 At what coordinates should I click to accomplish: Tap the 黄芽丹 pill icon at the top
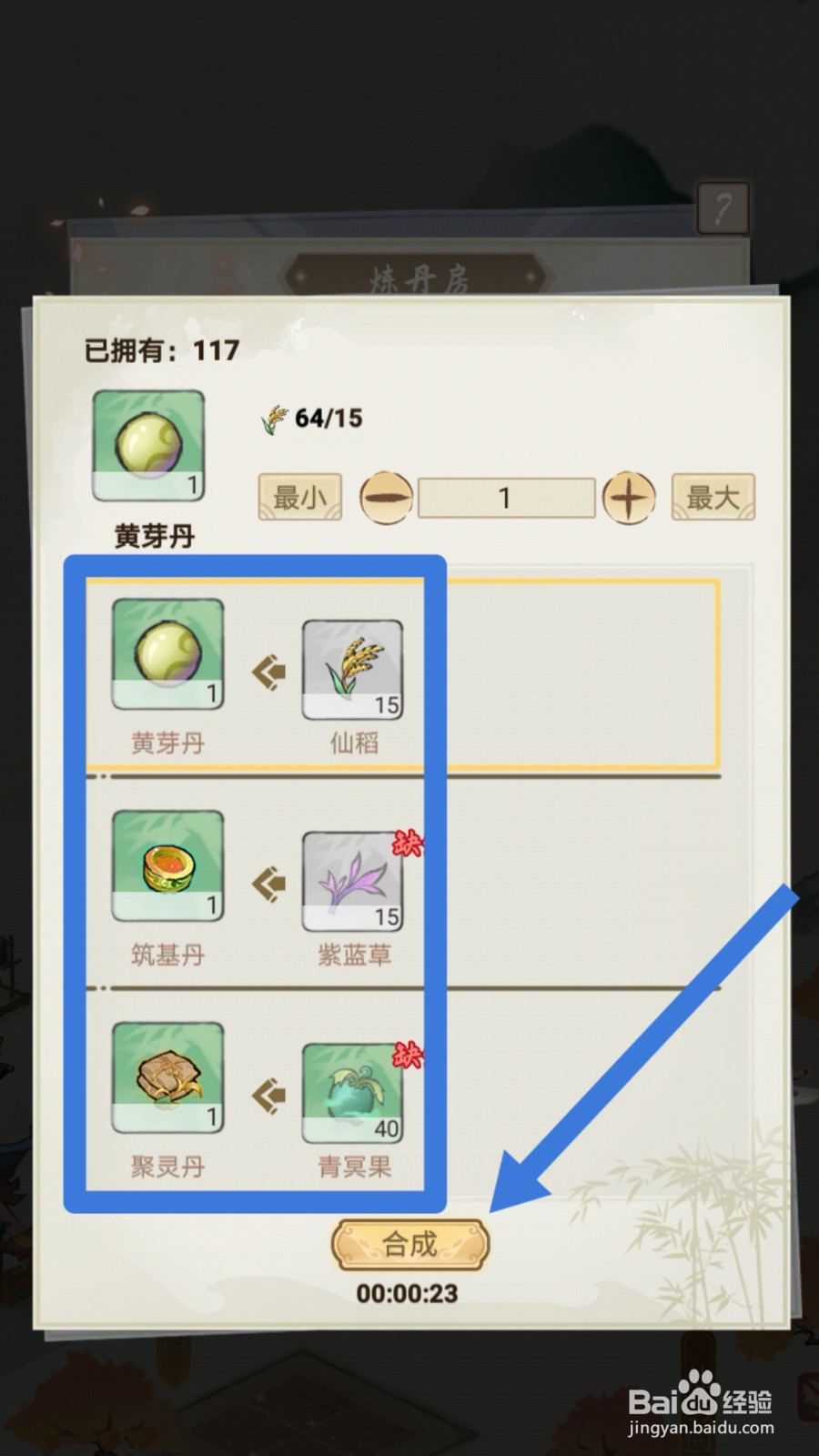click(x=149, y=446)
